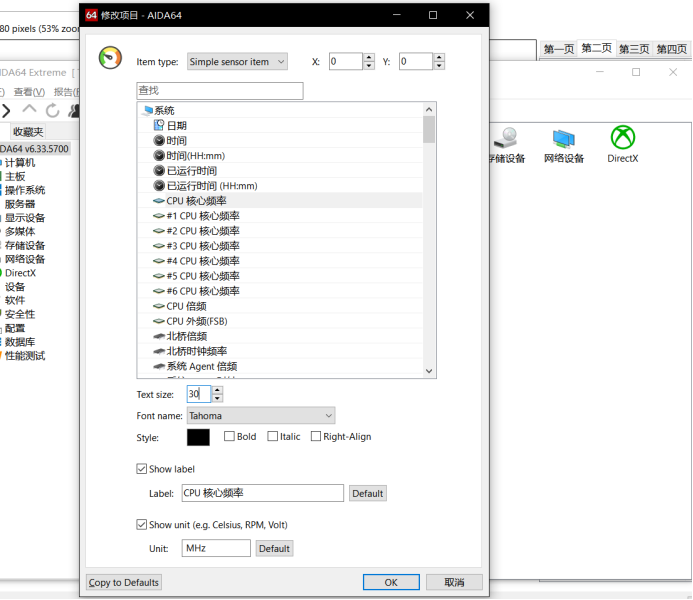The width and height of the screenshot is (693, 600).
Task: Choose #3 CPU 核心频率 sensor item
Action: 202,246
